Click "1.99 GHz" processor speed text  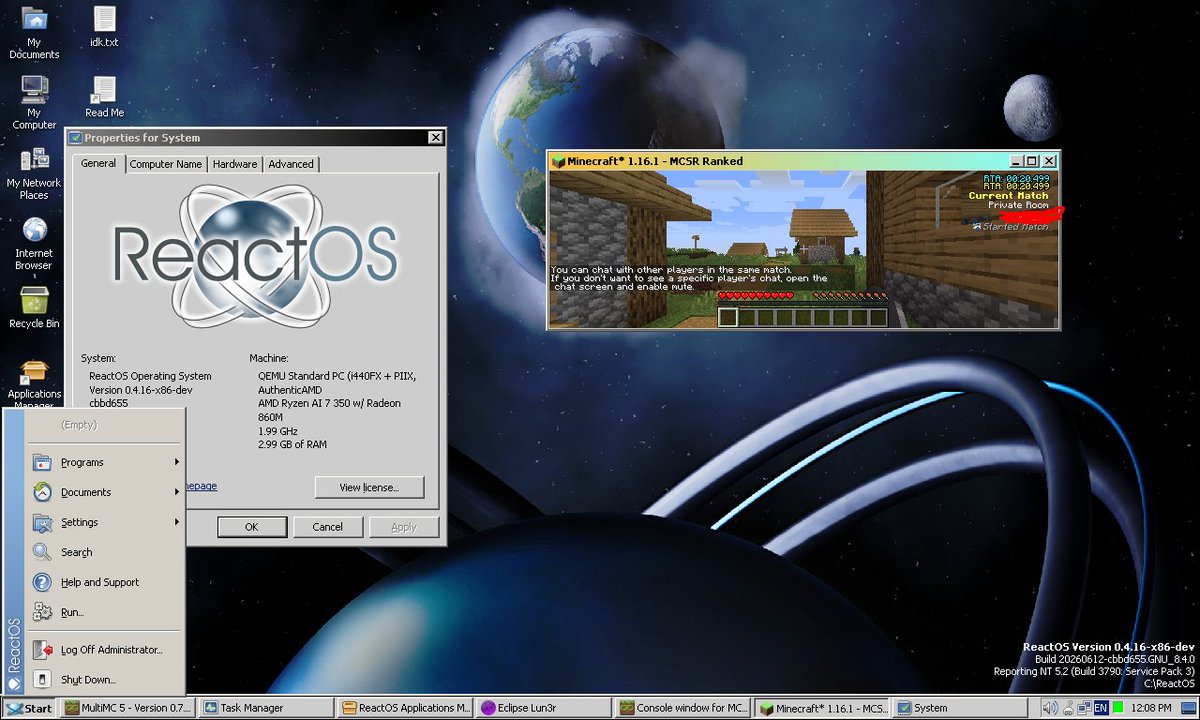tap(279, 431)
